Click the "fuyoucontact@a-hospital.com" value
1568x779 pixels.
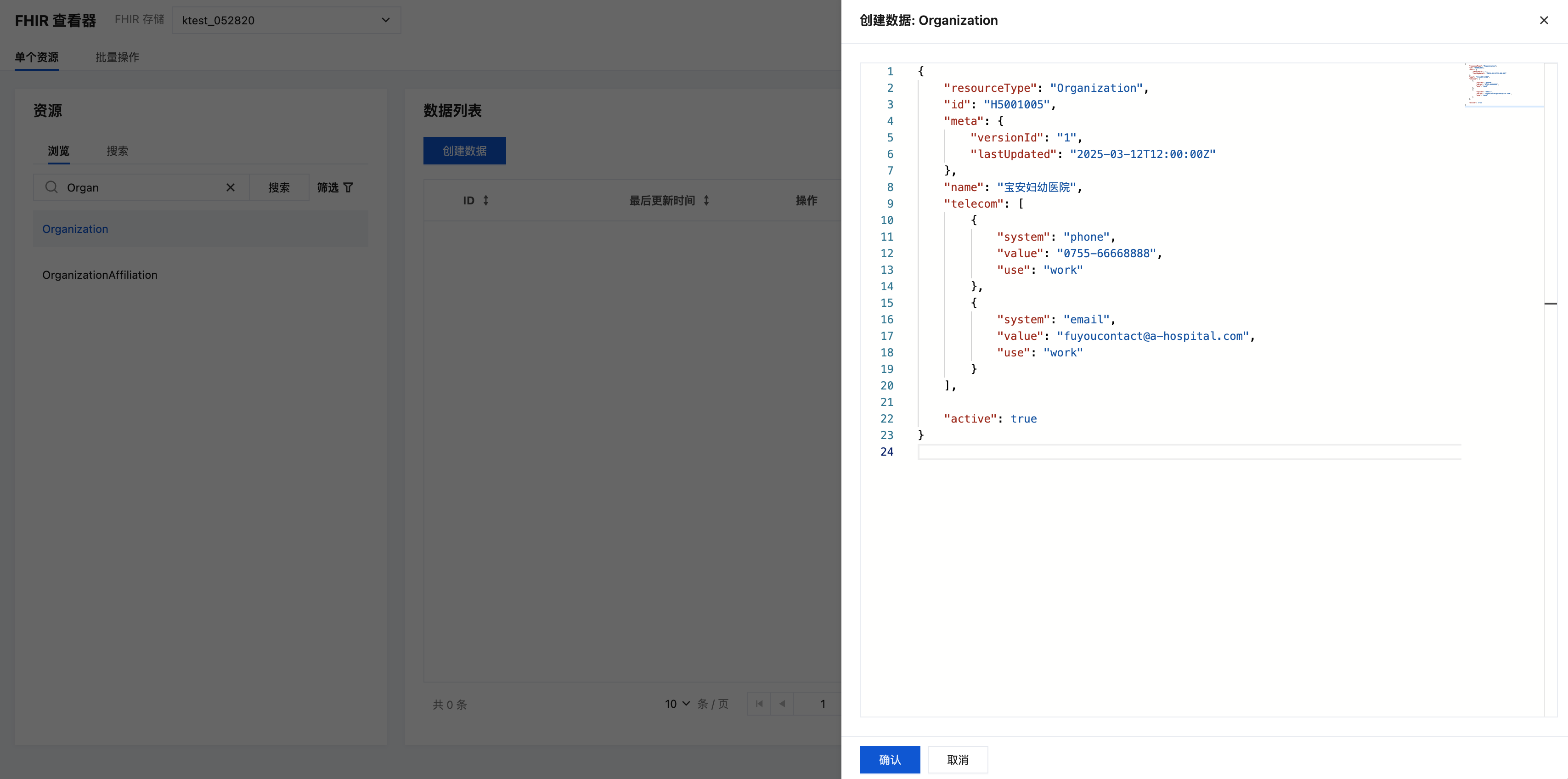(1152, 336)
